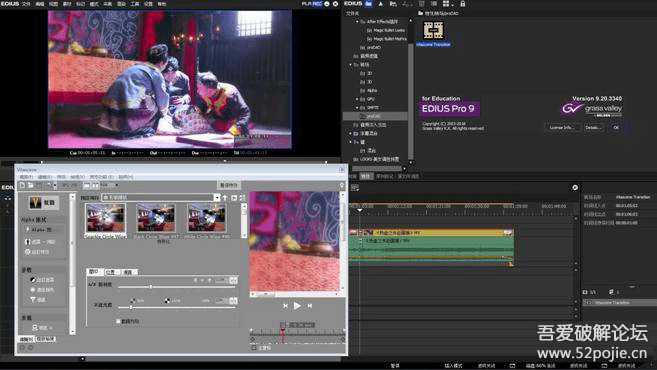This screenshot has height=370, width=657.
Task: Click Vitascene Transition row in information panel
Action: [x=620, y=302]
